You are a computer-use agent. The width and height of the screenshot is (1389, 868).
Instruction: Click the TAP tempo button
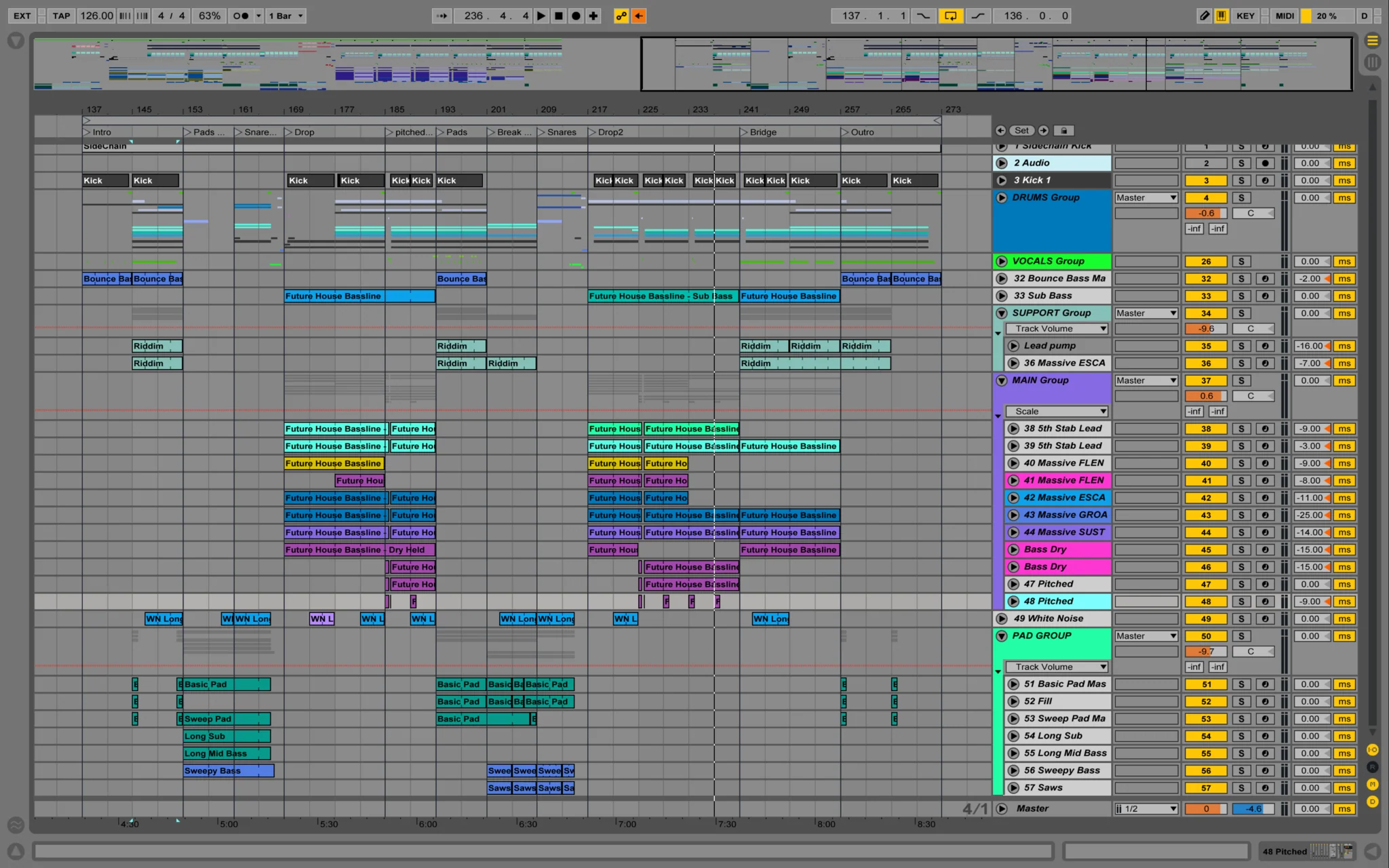pyautogui.click(x=62, y=16)
